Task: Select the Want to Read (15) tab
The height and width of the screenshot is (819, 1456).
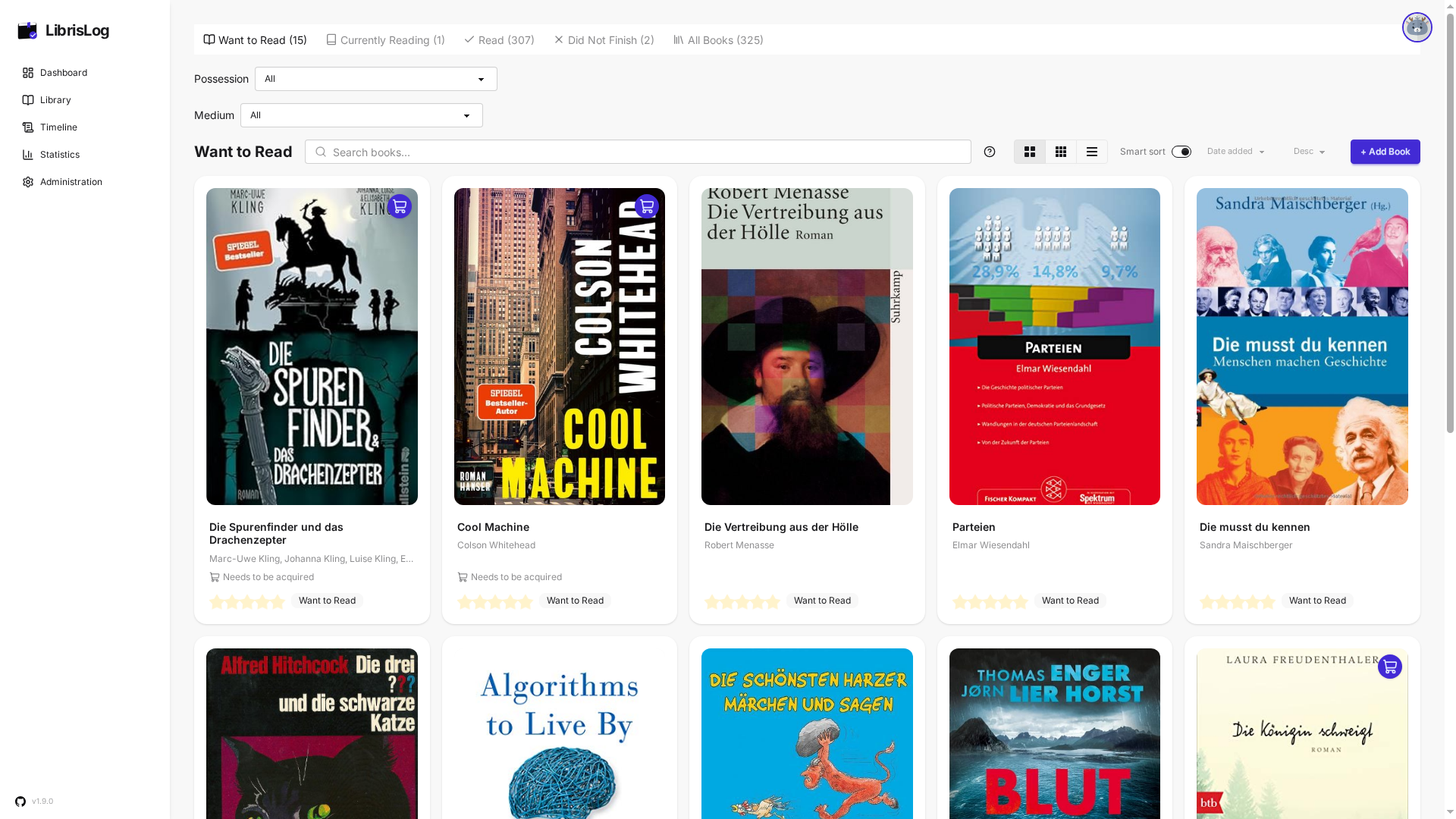Action: click(x=256, y=39)
